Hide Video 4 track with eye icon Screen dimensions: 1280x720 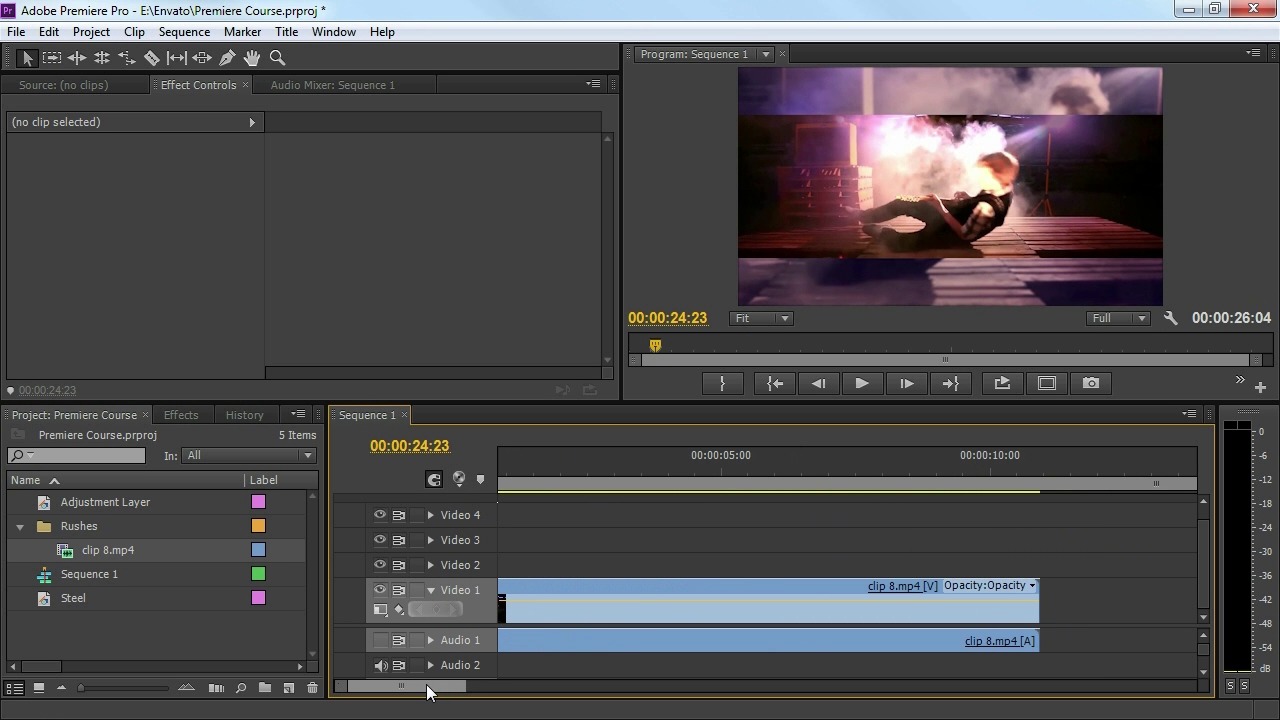tap(380, 515)
